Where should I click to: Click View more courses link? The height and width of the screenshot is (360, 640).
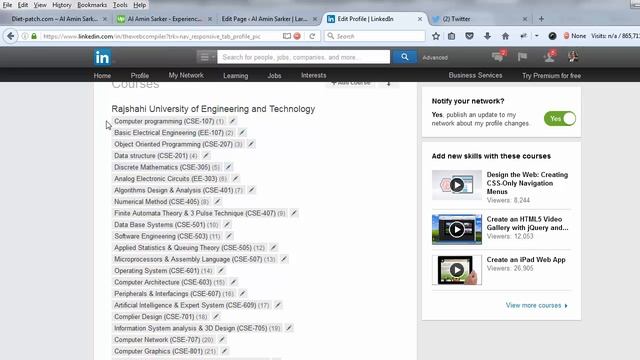tap(536, 305)
